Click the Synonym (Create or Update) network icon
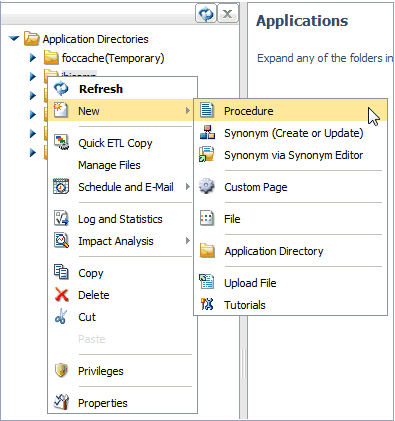395x421 pixels. 207,132
